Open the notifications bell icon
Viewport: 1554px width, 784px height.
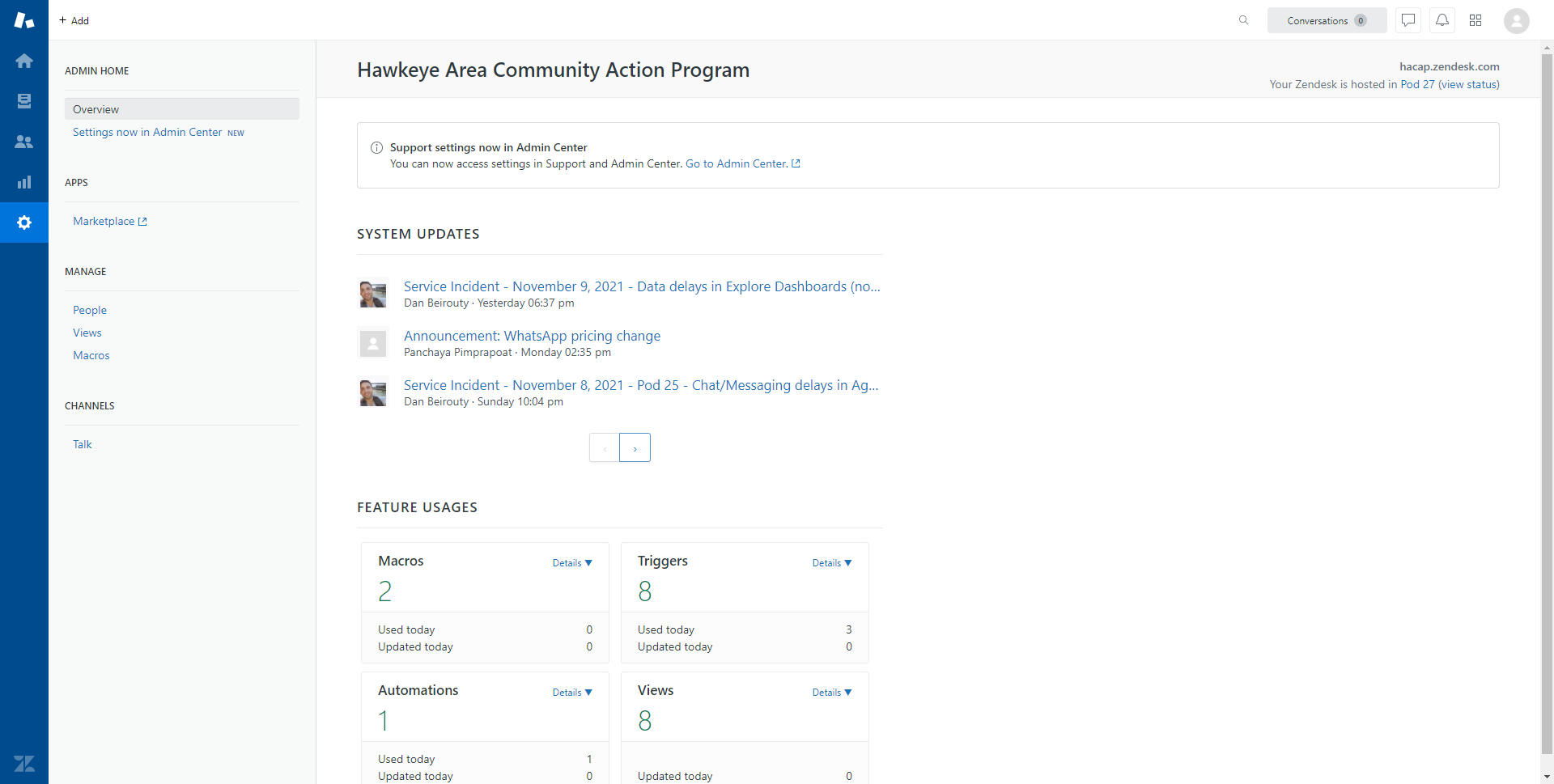1442,20
